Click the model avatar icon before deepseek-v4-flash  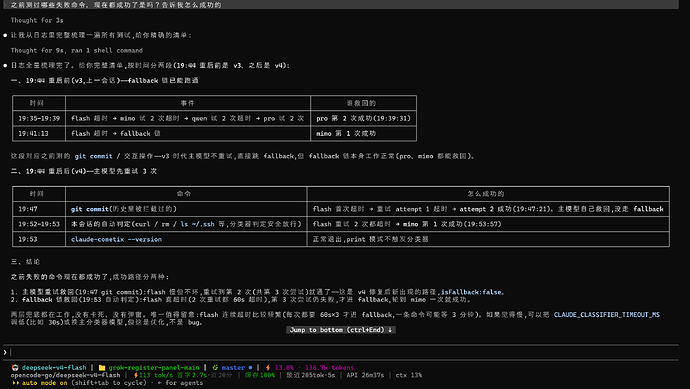point(15,367)
